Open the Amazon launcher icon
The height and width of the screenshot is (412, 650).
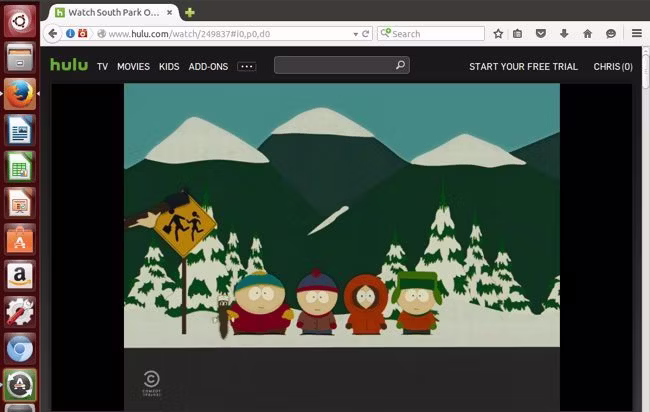[19, 276]
